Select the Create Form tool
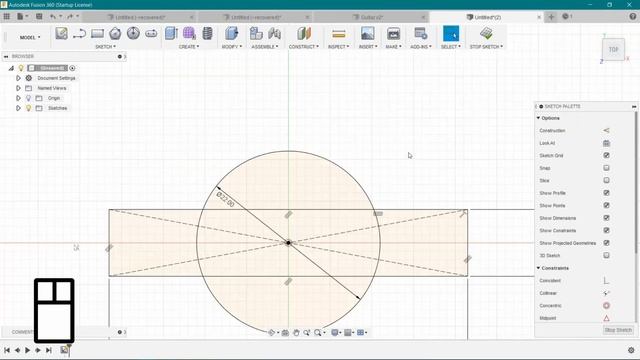The image size is (640, 360). tap(189, 33)
